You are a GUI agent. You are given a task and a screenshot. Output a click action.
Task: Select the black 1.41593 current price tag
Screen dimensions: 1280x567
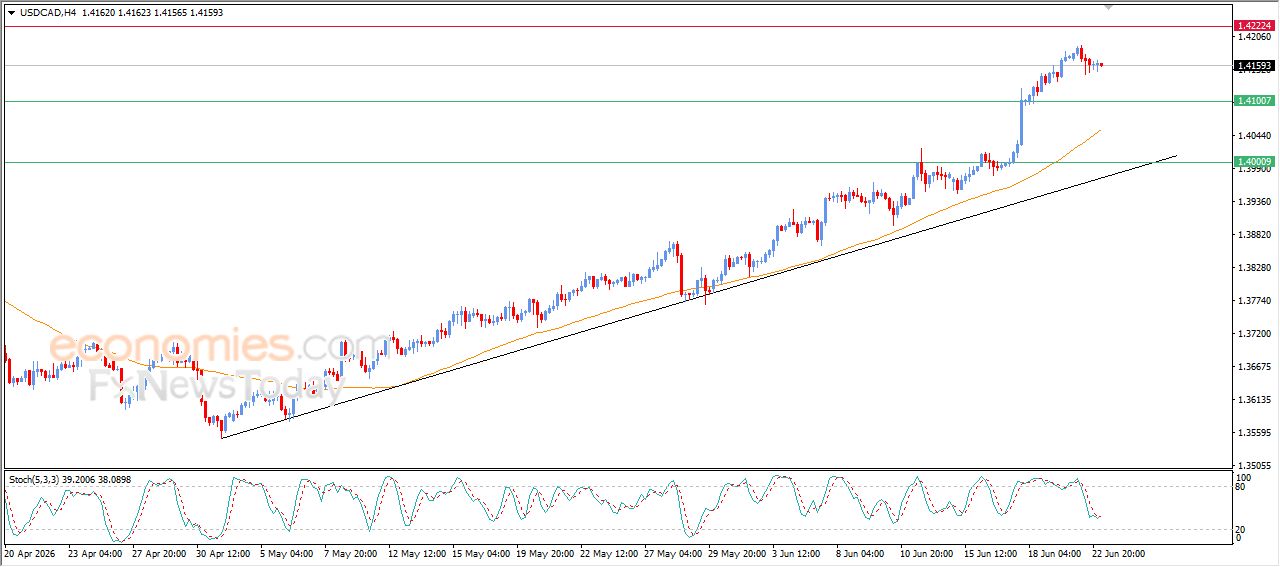1254,66
